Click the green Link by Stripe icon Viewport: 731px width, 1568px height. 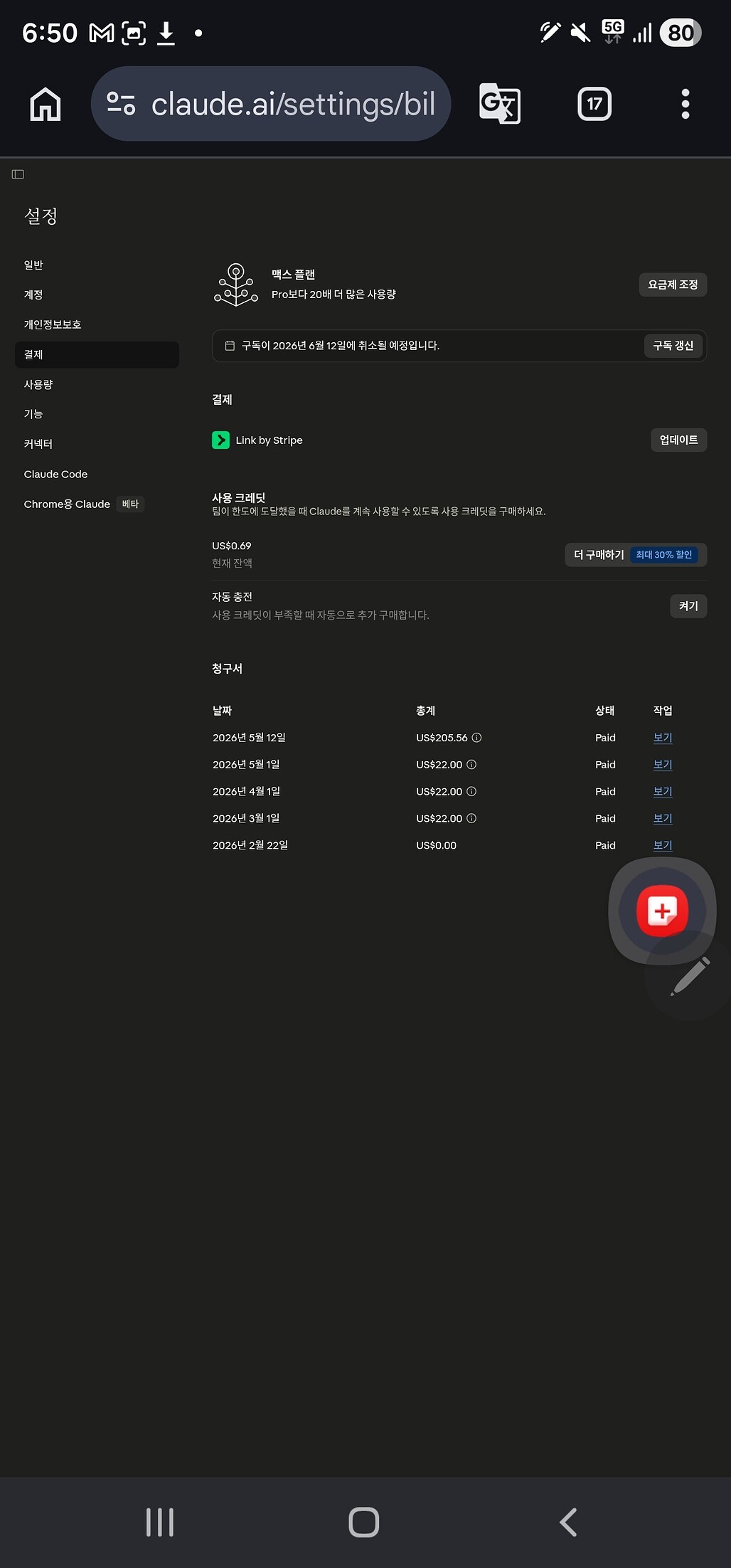(x=220, y=440)
